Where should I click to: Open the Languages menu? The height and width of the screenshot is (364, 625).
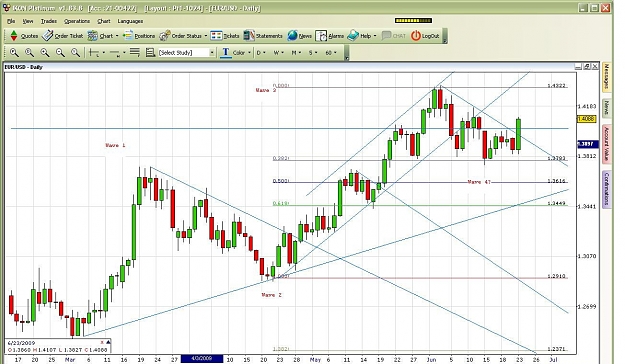[x=130, y=21]
